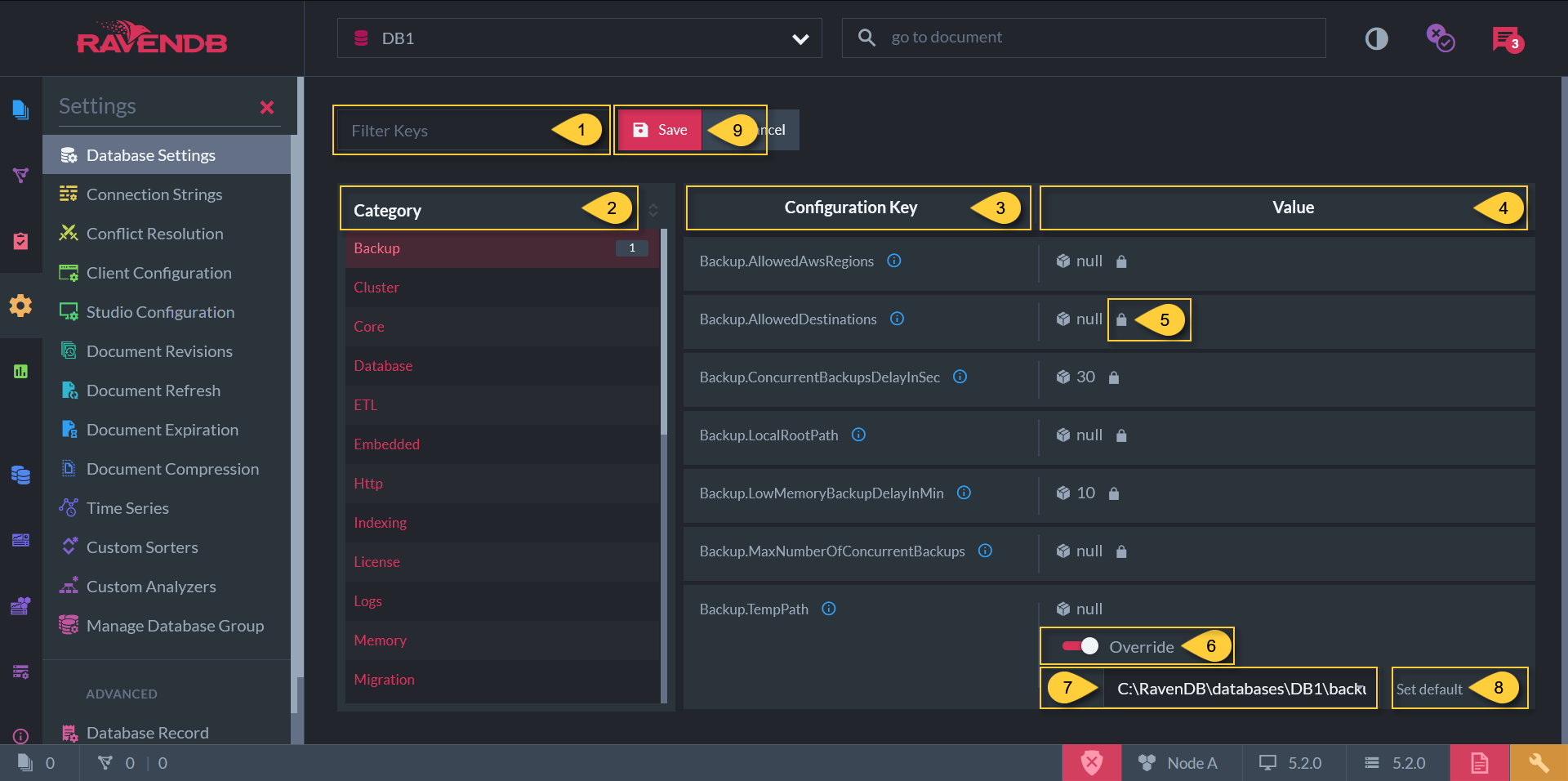Viewport: 1568px width, 781px height.
Task: Open Time Series settings
Action: pos(167,508)
